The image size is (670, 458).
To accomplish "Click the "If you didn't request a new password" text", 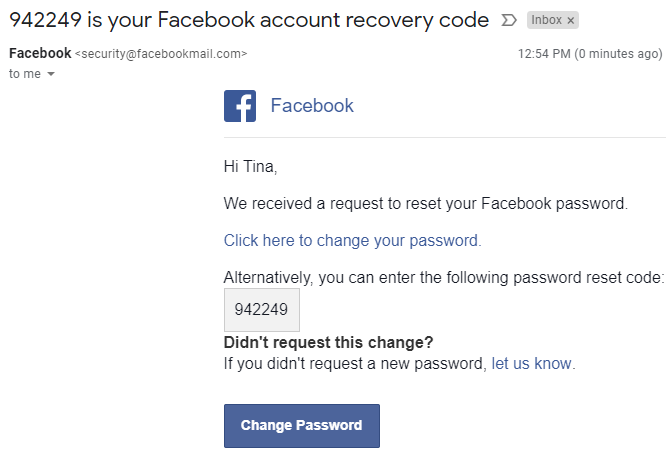I will point(355,363).
